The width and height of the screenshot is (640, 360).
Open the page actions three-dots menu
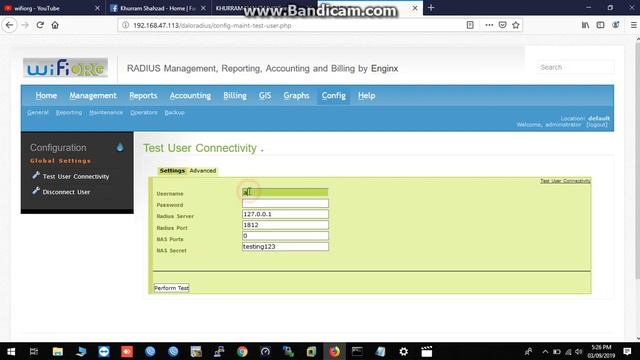pos(489,25)
